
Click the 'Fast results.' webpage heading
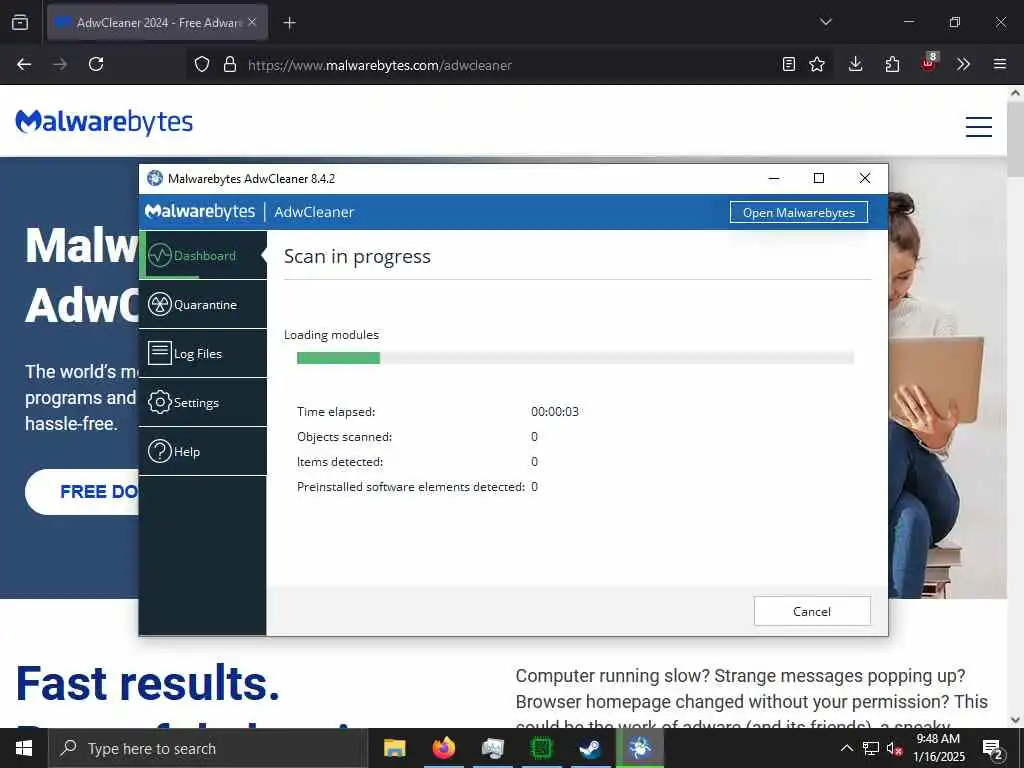(x=148, y=683)
